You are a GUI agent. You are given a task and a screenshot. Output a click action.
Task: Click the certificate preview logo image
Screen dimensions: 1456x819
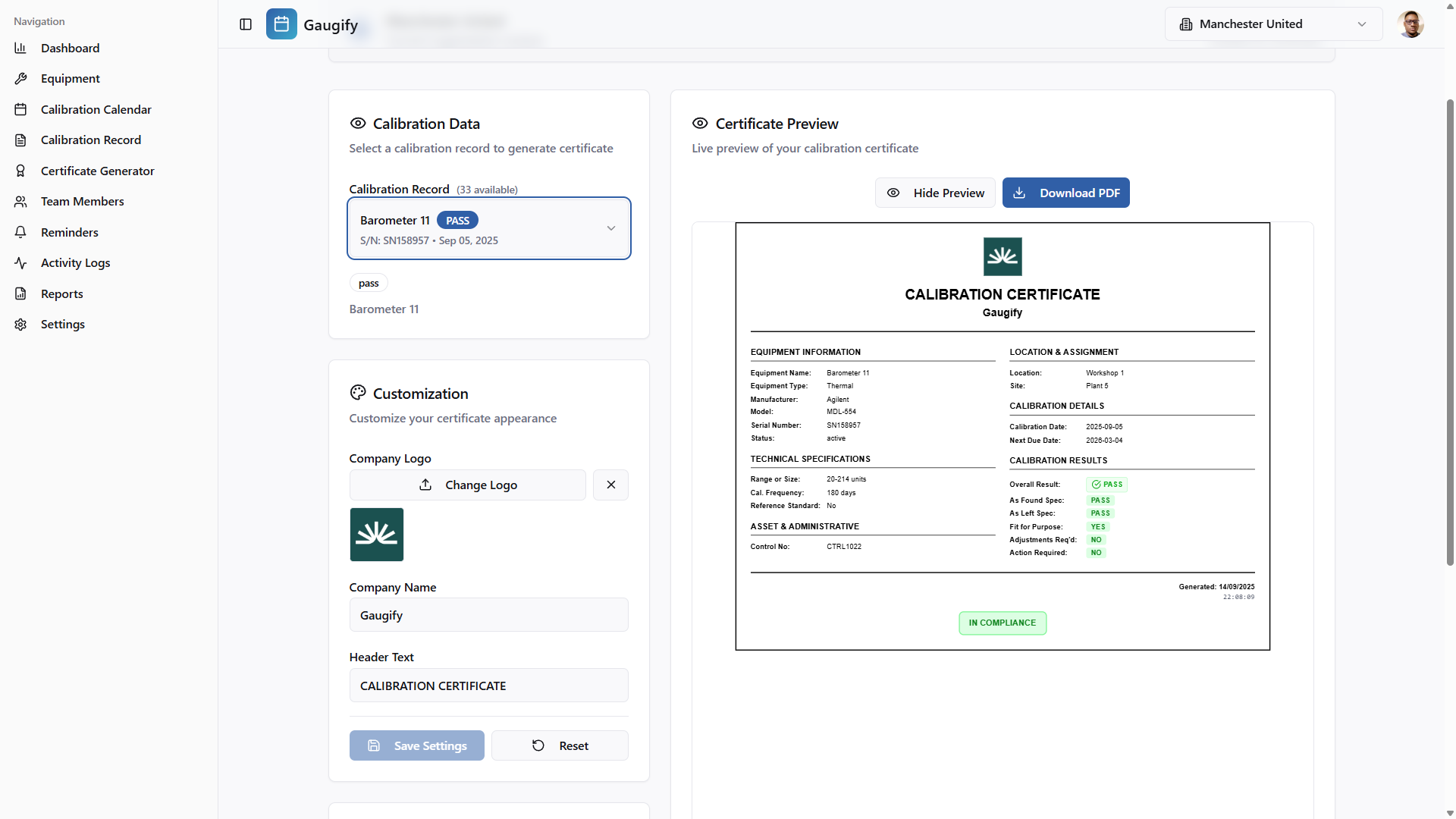pyautogui.click(x=1003, y=256)
